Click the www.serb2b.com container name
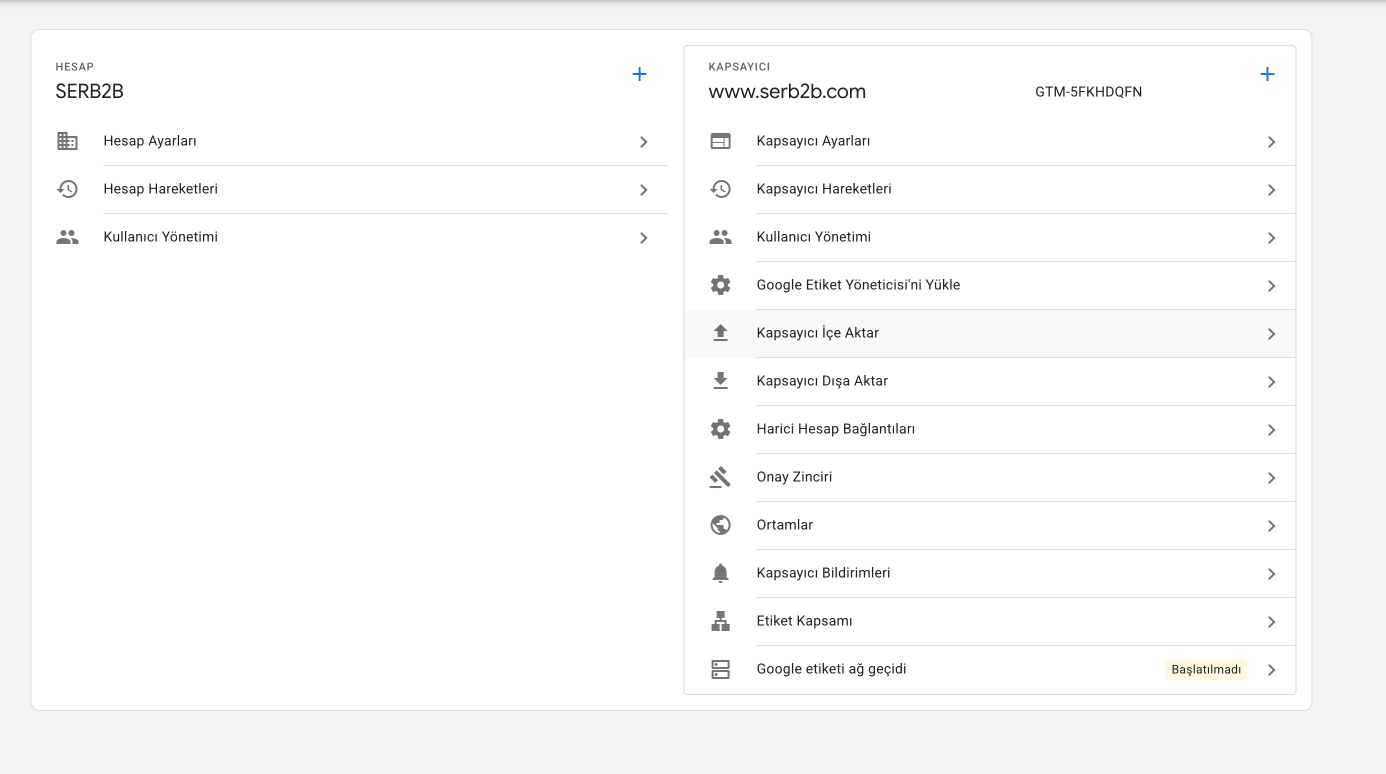Image resolution: width=1386 pixels, height=774 pixels. click(787, 92)
